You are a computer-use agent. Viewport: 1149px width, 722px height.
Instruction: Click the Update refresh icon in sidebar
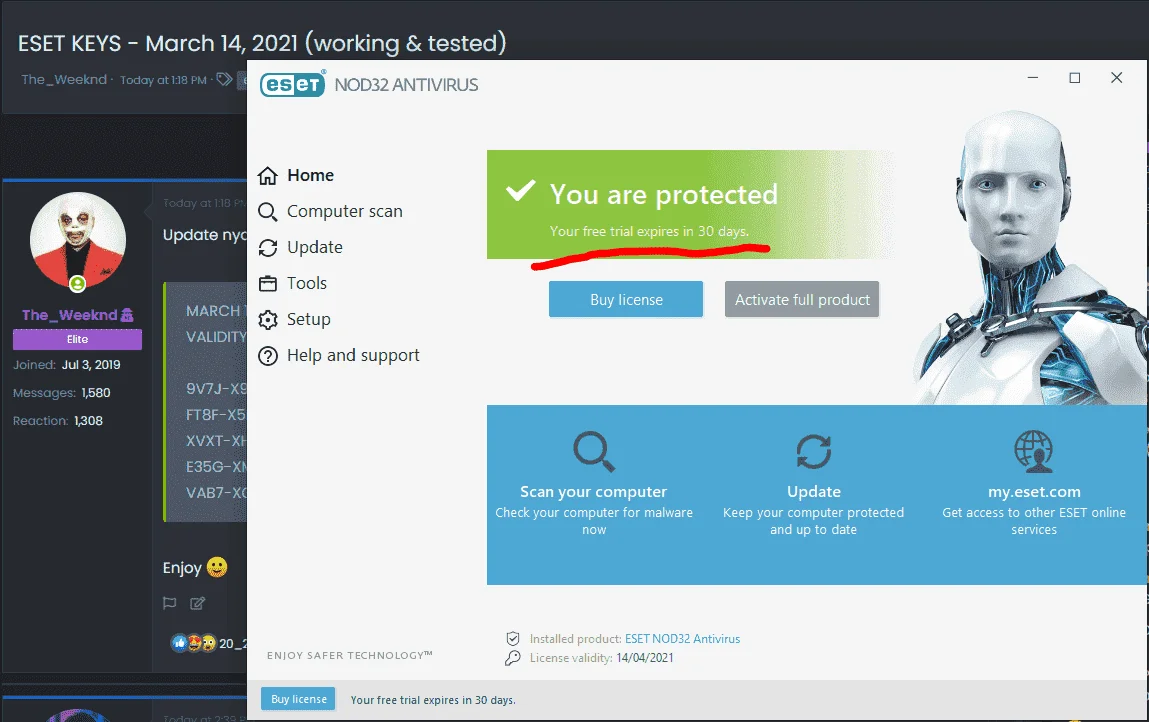pos(268,248)
